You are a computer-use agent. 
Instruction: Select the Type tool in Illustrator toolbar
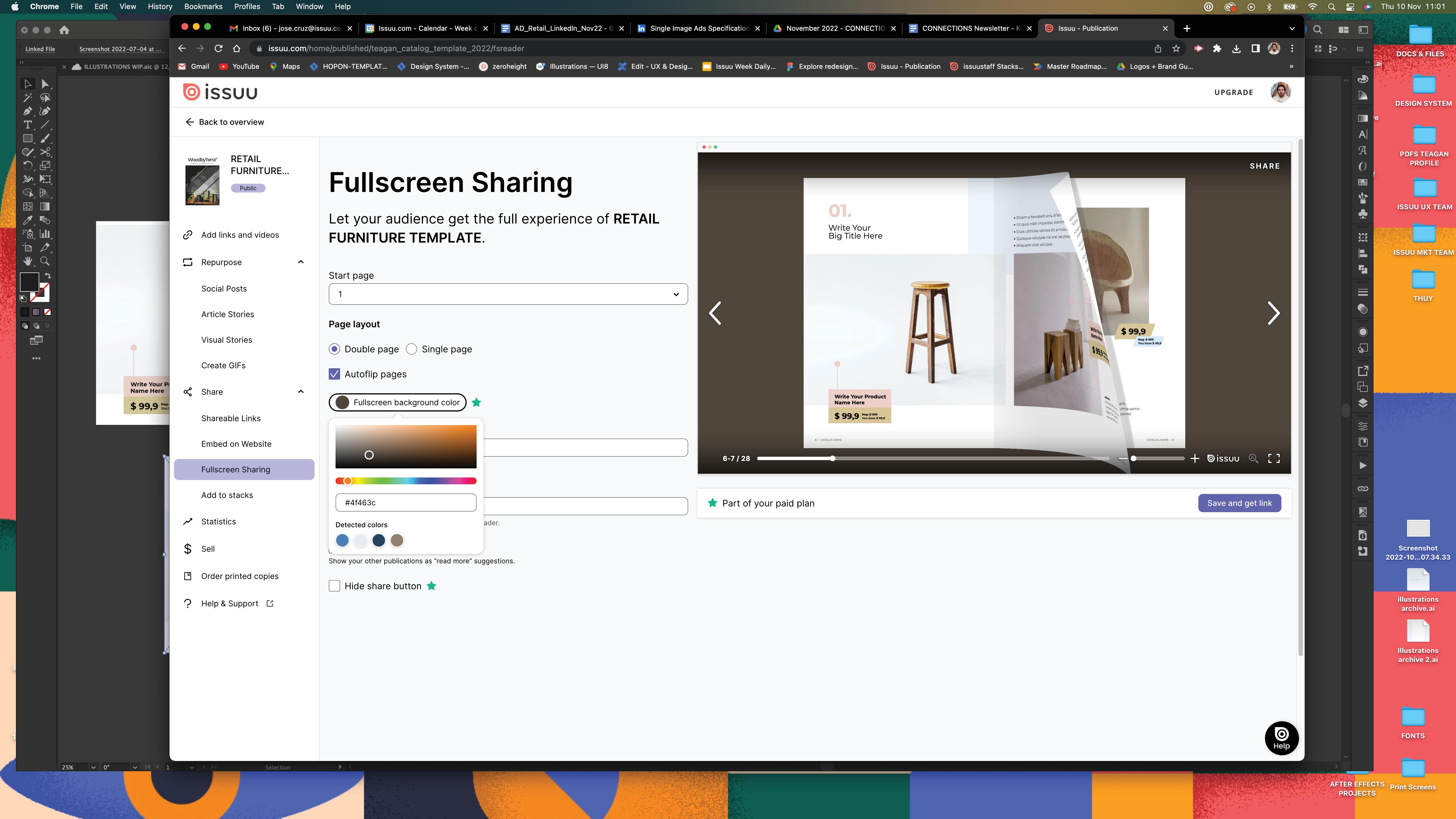point(27,125)
